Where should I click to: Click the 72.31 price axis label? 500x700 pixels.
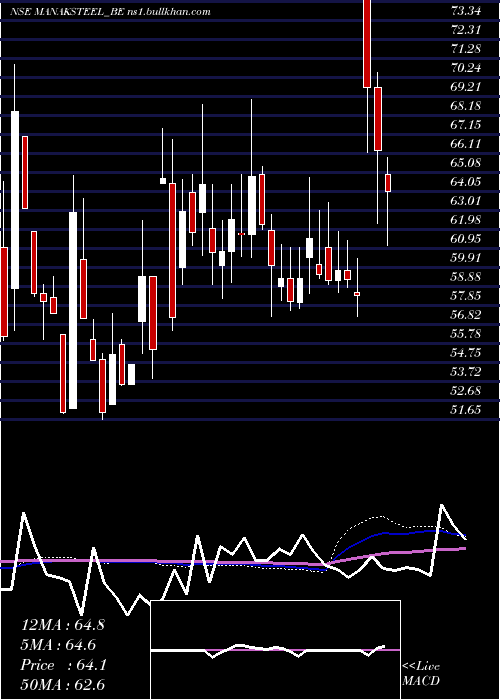tap(466, 29)
